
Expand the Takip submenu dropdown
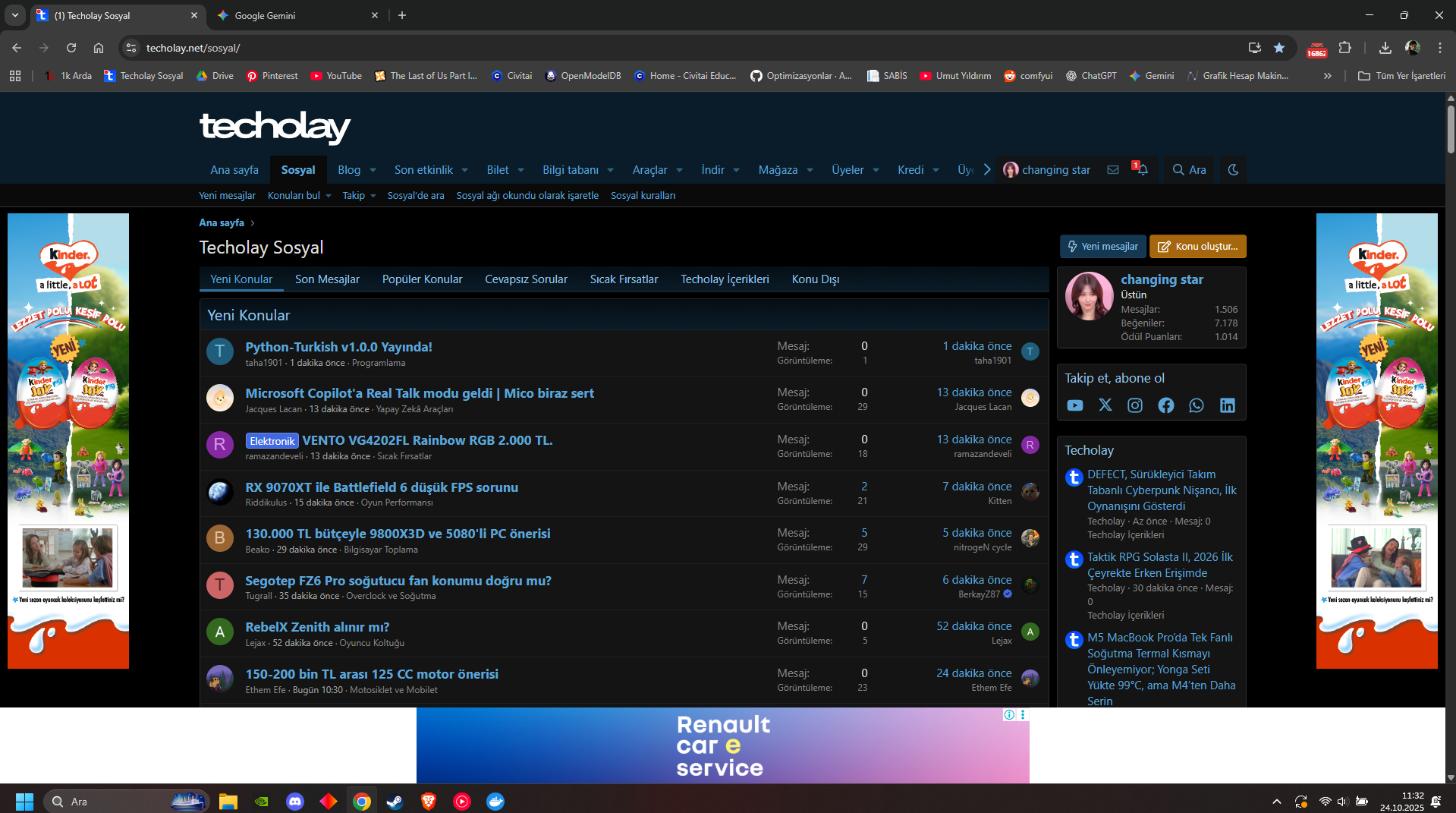pyautogui.click(x=373, y=196)
